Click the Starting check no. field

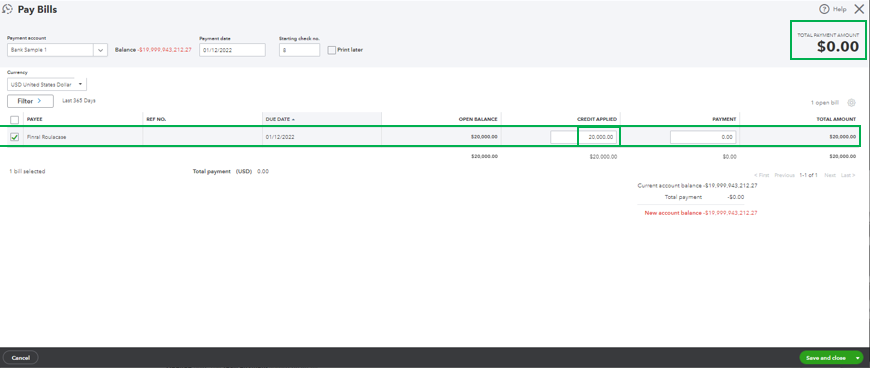pyautogui.click(x=300, y=50)
